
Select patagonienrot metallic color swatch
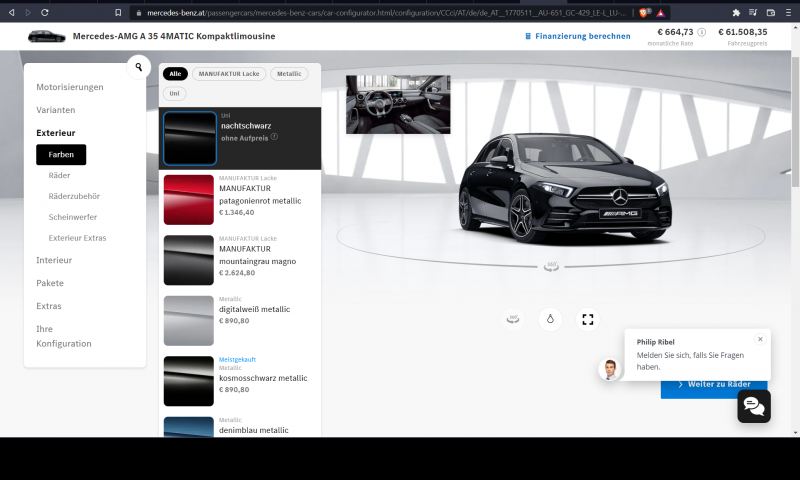[189, 198]
